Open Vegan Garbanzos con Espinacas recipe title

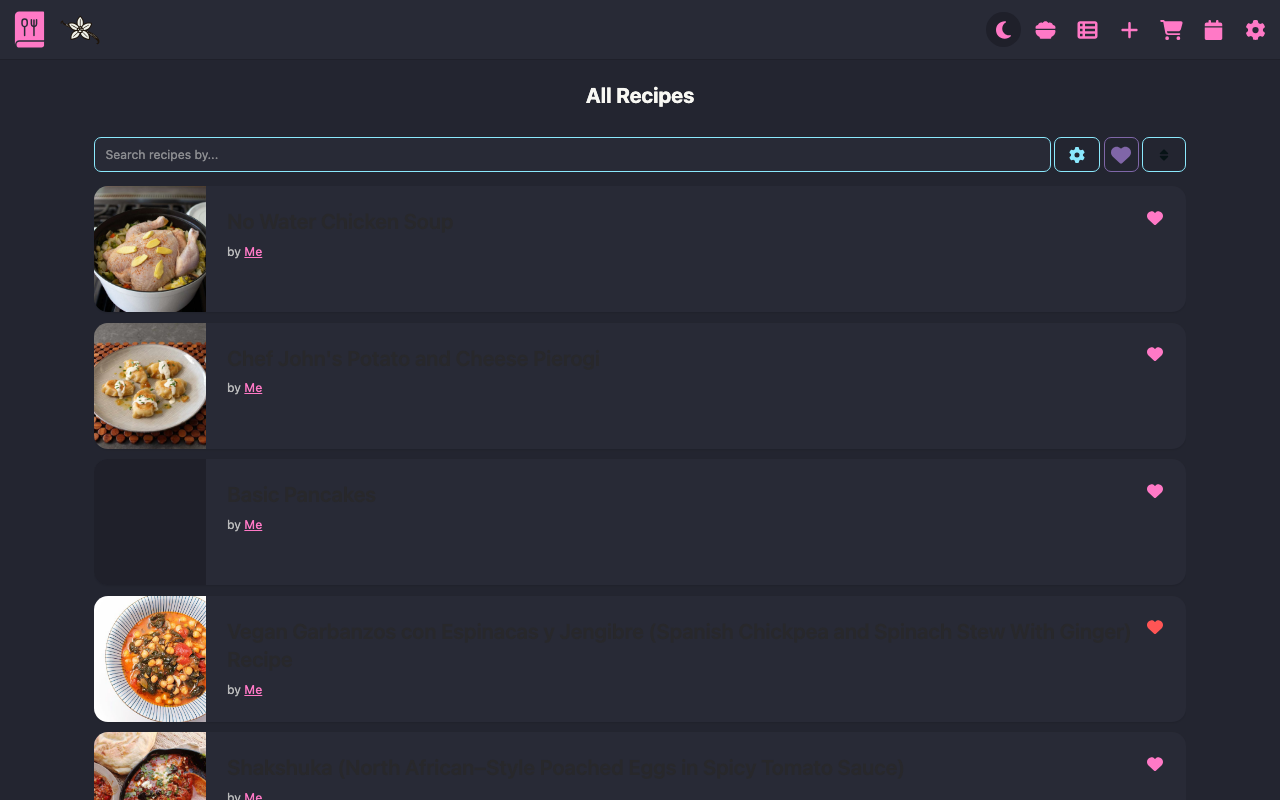point(680,645)
